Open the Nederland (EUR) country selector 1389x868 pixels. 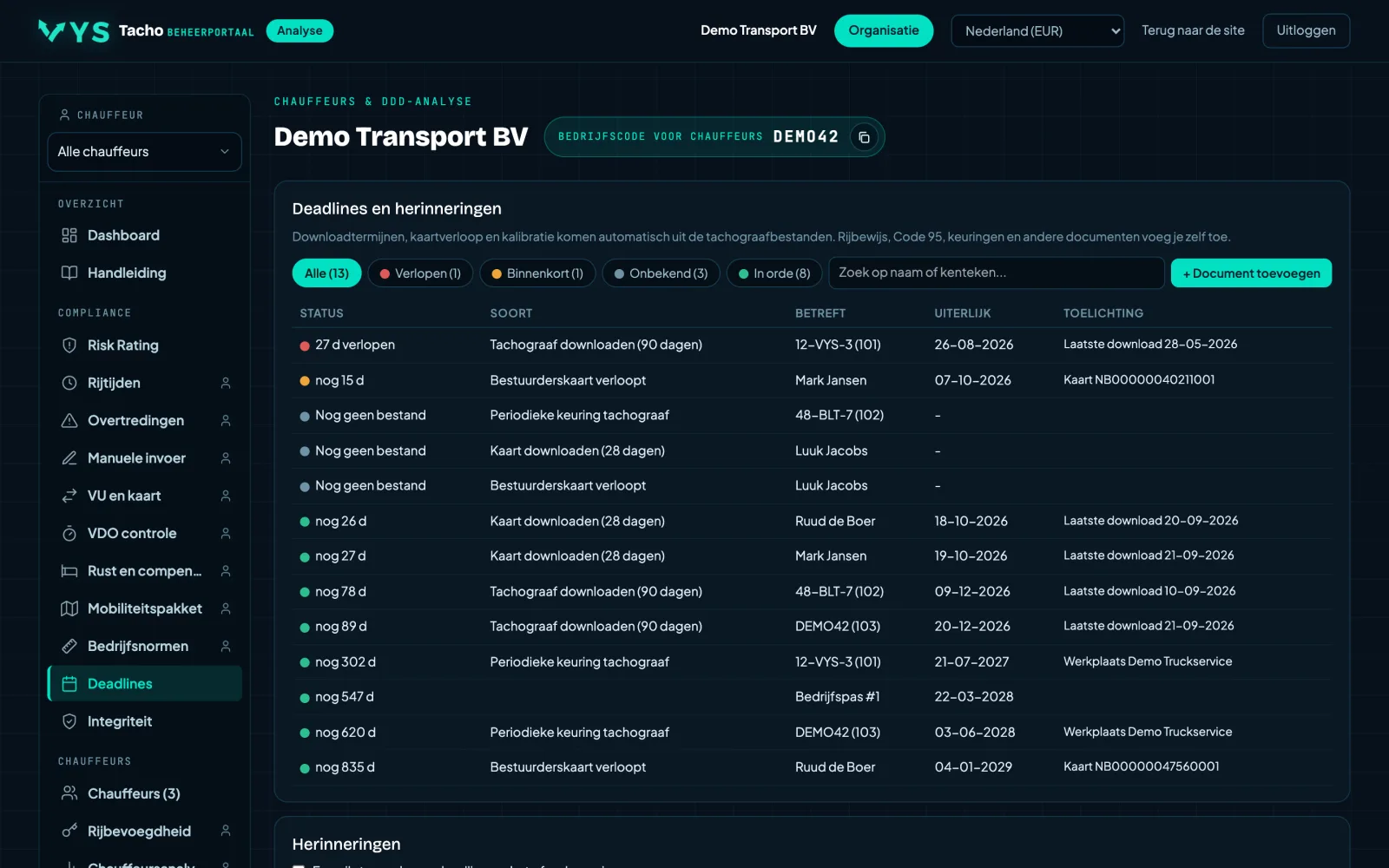[1037, 31]
